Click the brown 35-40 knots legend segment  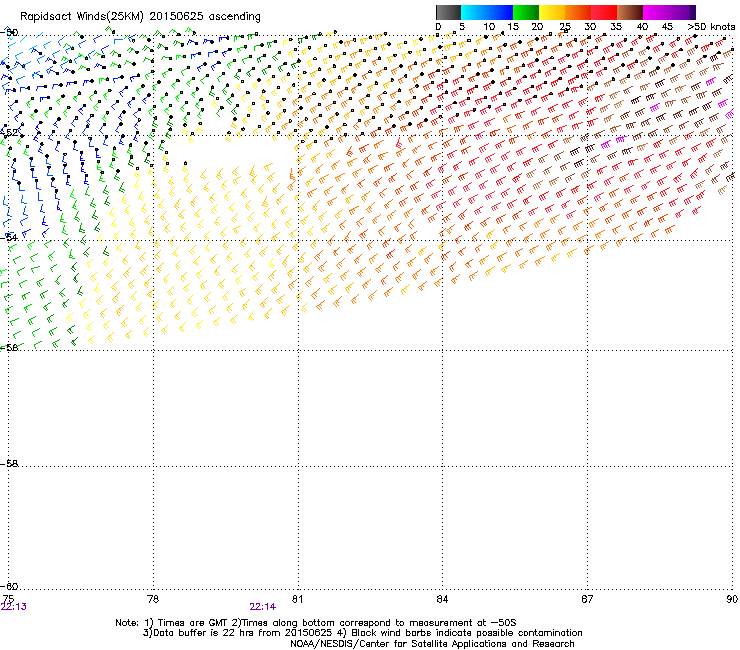click(630, 12)
